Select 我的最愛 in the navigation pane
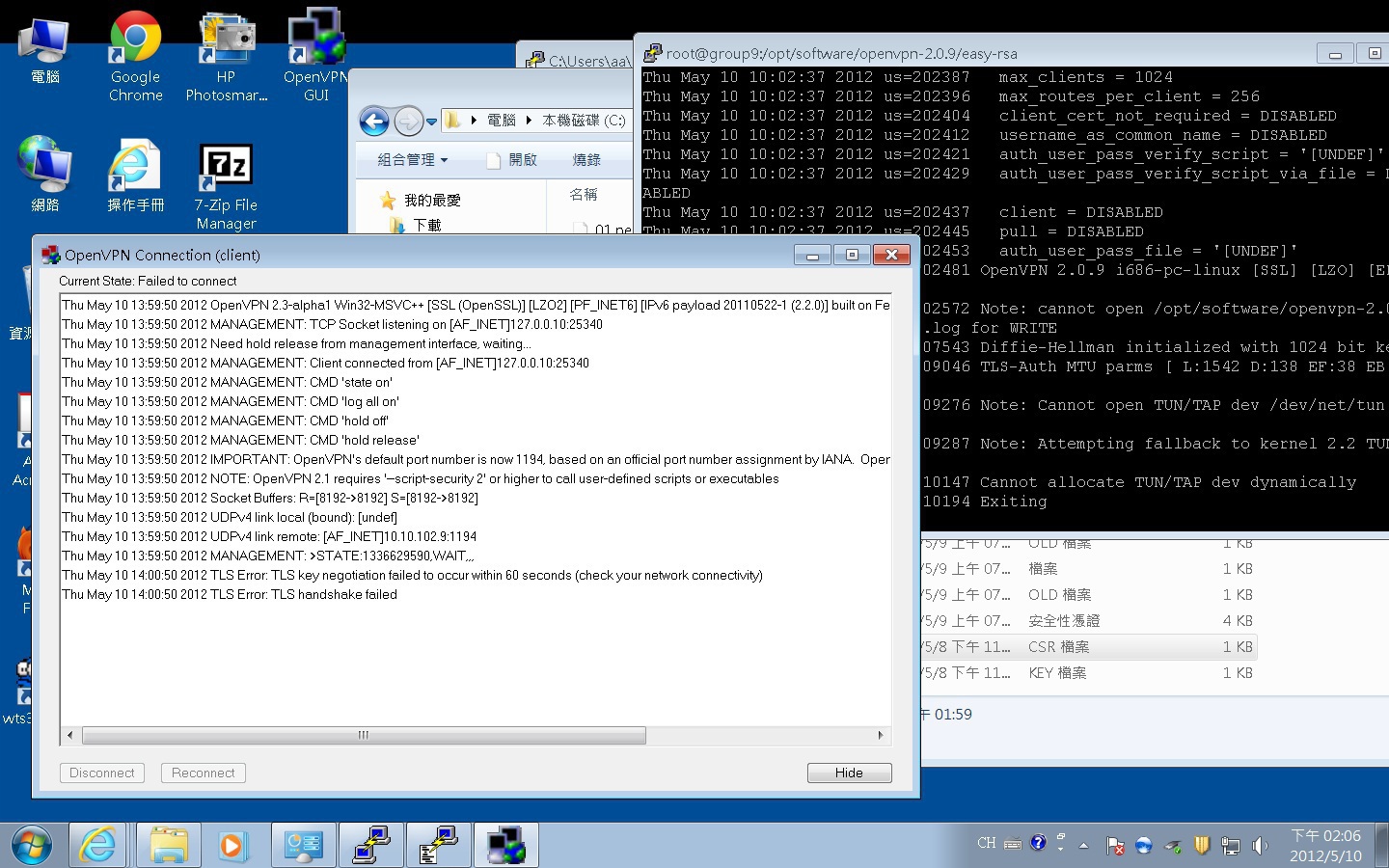 pos(422,201)
